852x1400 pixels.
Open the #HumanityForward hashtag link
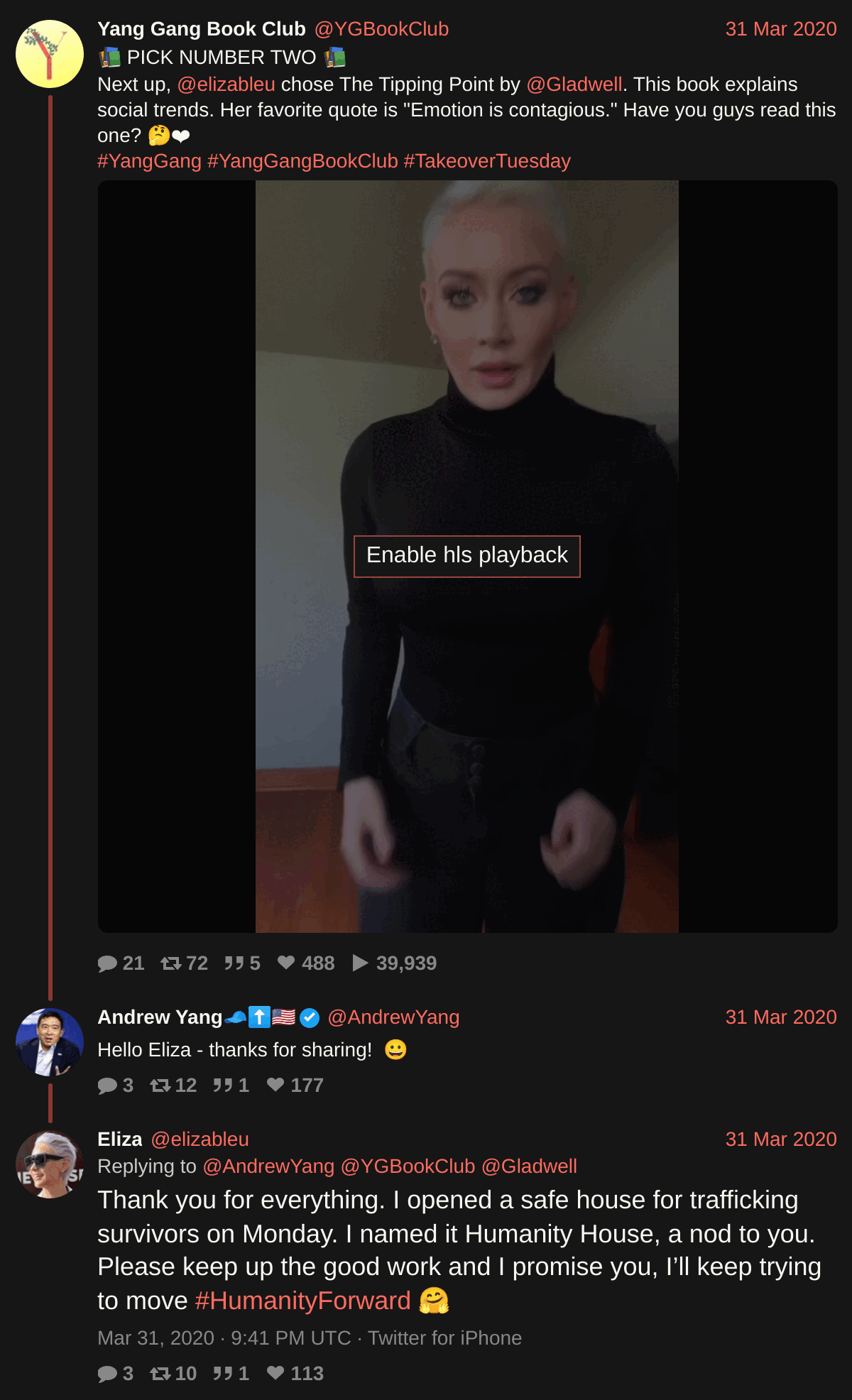coord(303,1301)
